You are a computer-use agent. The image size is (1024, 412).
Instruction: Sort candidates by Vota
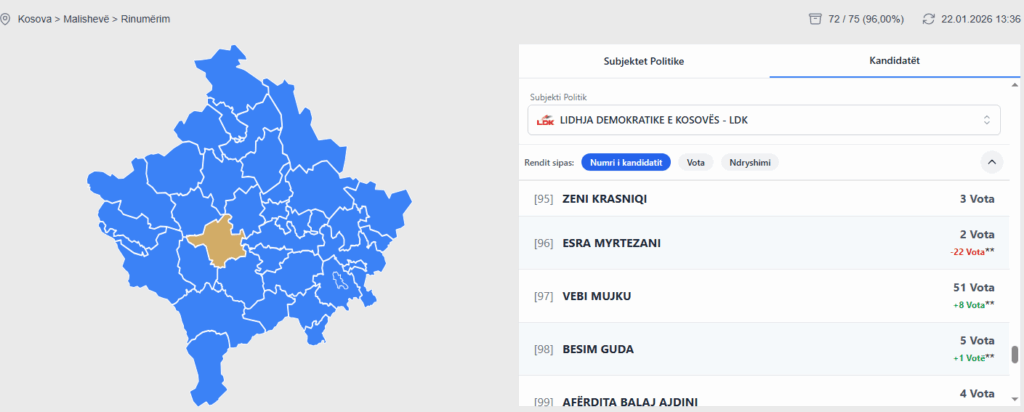[x=695, y=161]
